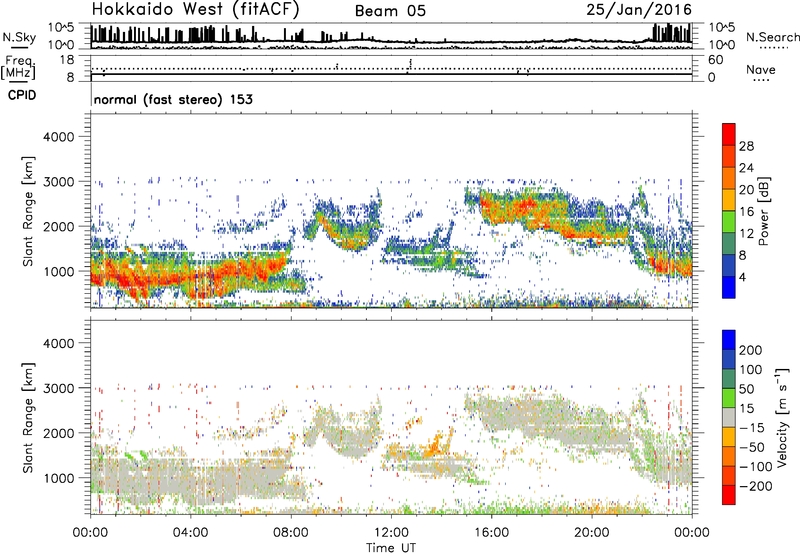Click the '1000' tick of the Velocity panel
The width and height of the screenshot is (800, 554).
(58, 478)
